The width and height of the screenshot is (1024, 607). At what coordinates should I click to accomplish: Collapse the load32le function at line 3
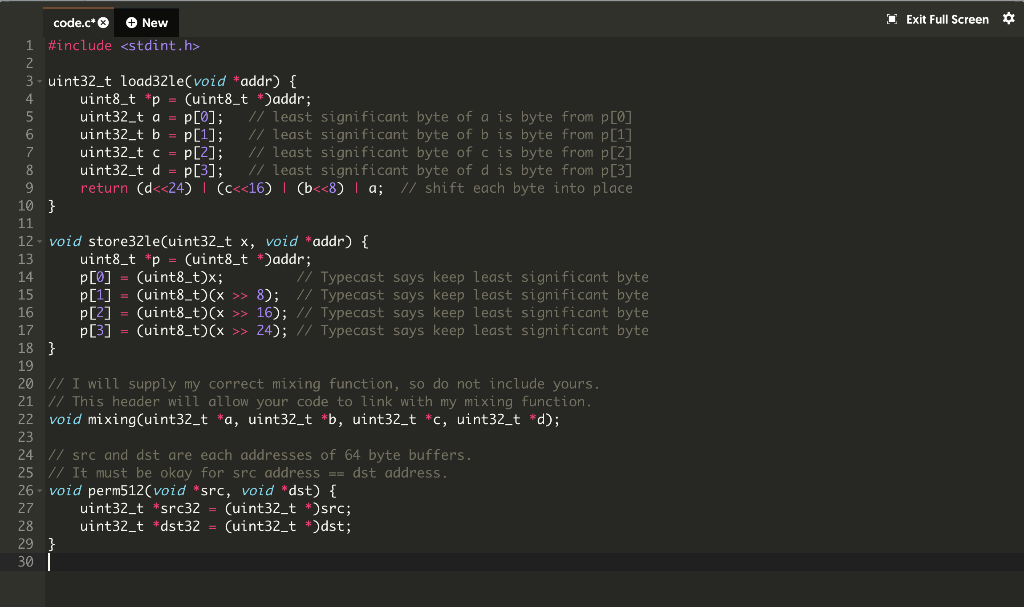[38, 81]
